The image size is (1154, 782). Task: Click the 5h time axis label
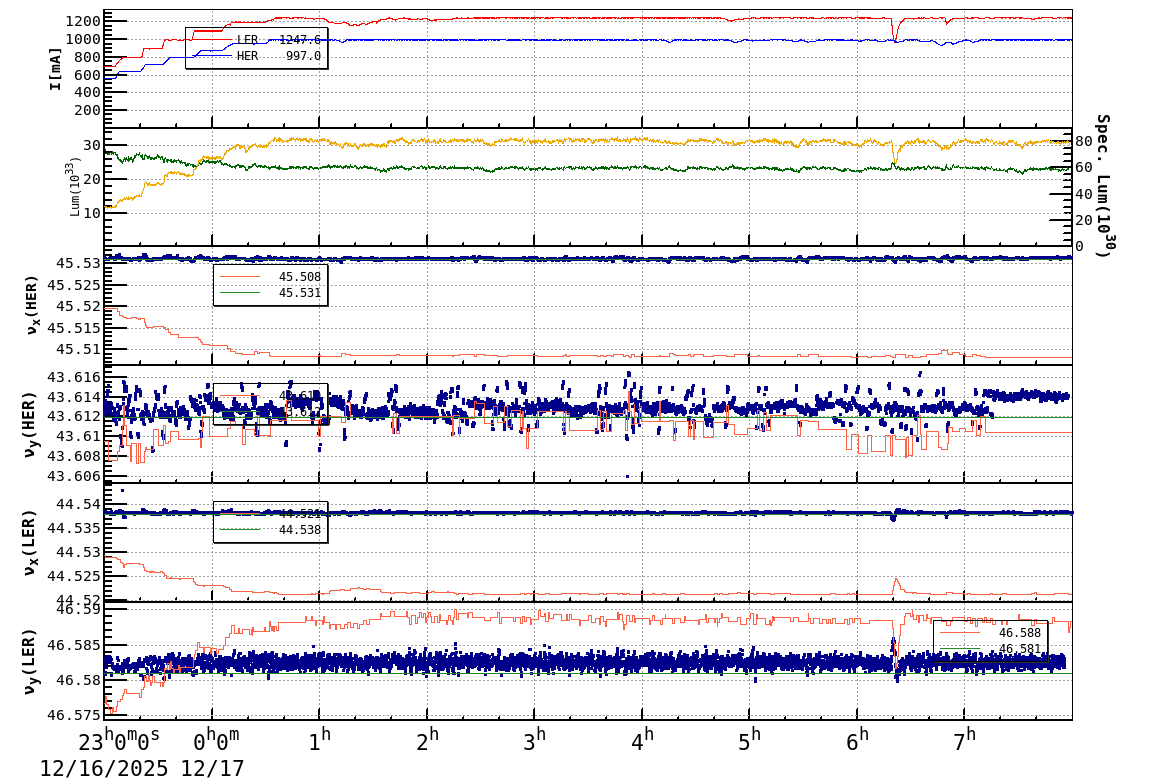(x=749, y=740)
